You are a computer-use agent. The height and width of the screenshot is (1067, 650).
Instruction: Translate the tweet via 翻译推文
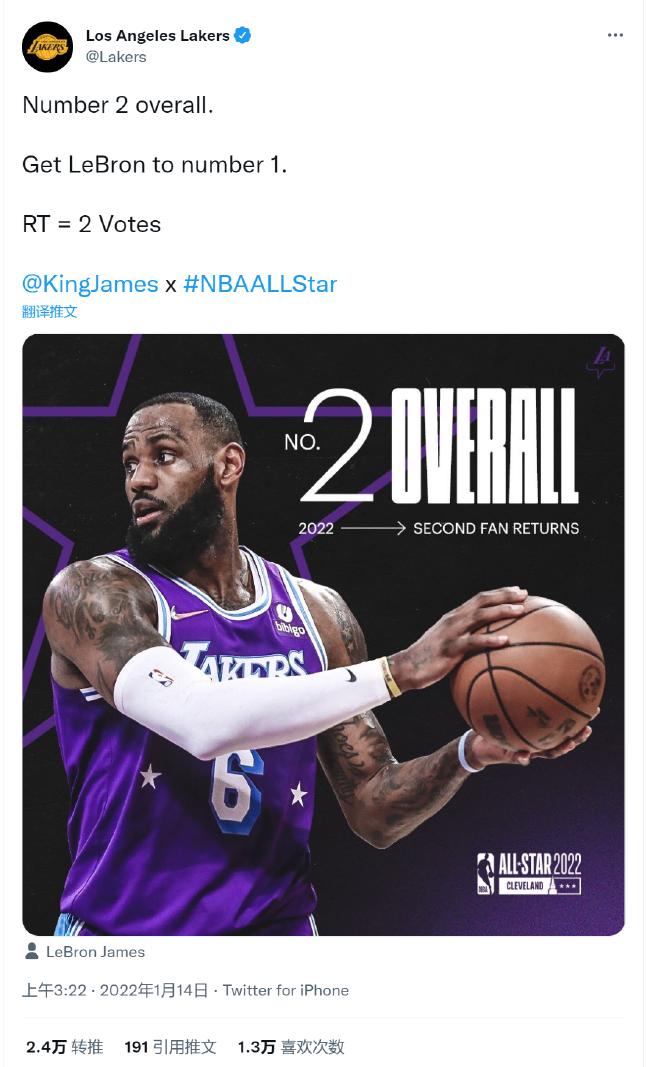pos(50,311)
